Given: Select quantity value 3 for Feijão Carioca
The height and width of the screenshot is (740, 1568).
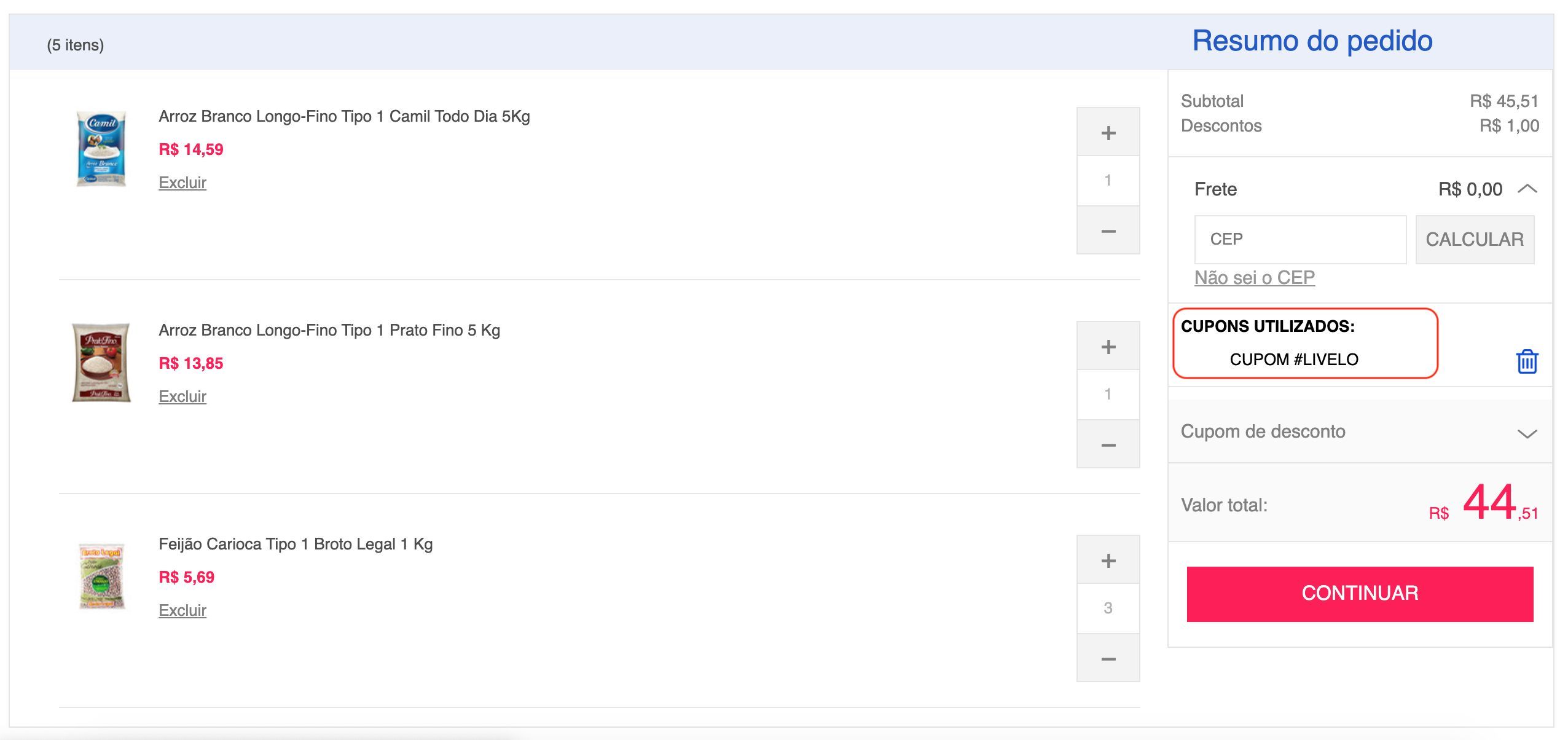Looking at the screenshot, I should point(1108,608).
